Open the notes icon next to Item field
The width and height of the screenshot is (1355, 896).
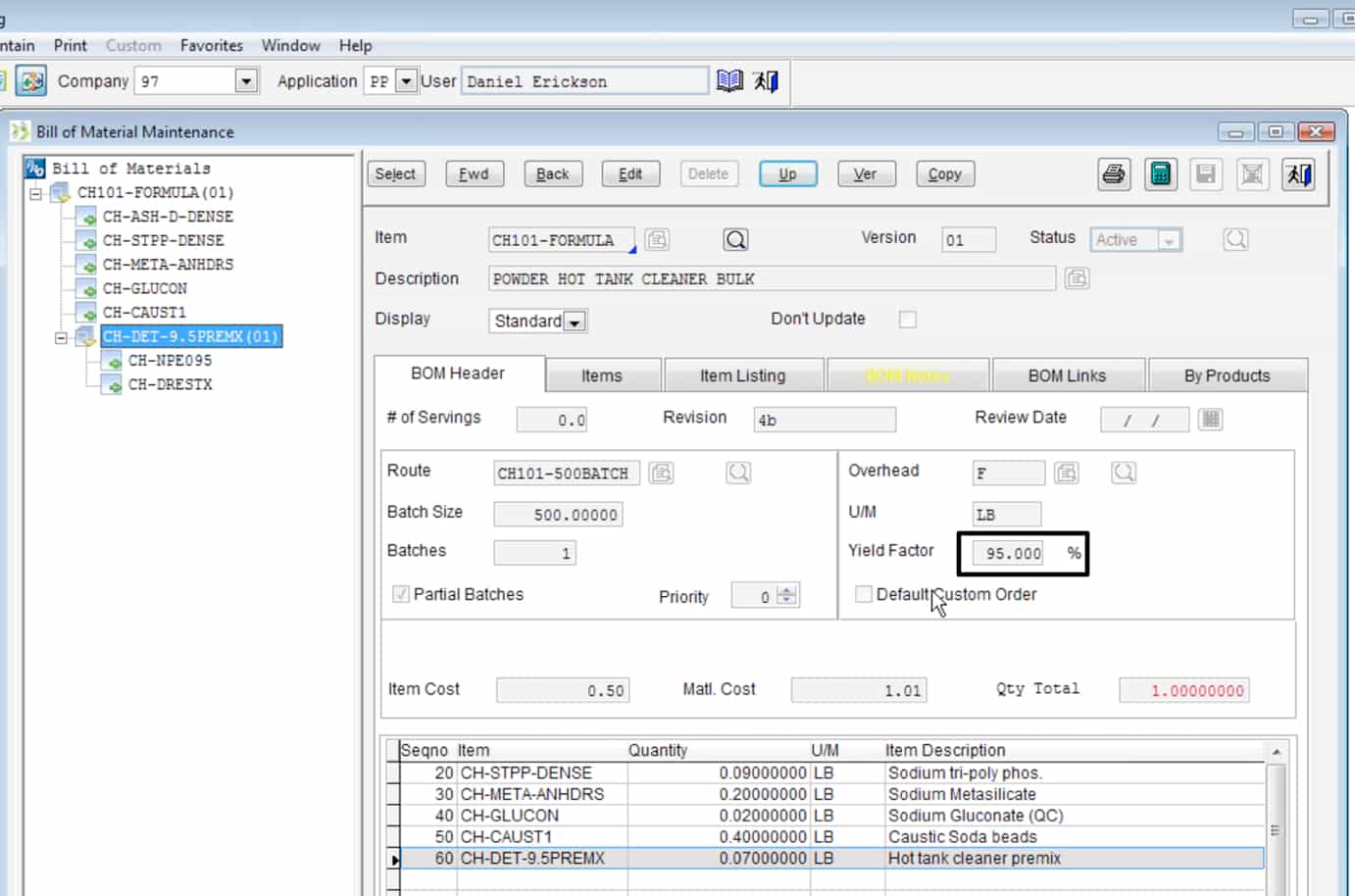[x=657, y=239]
